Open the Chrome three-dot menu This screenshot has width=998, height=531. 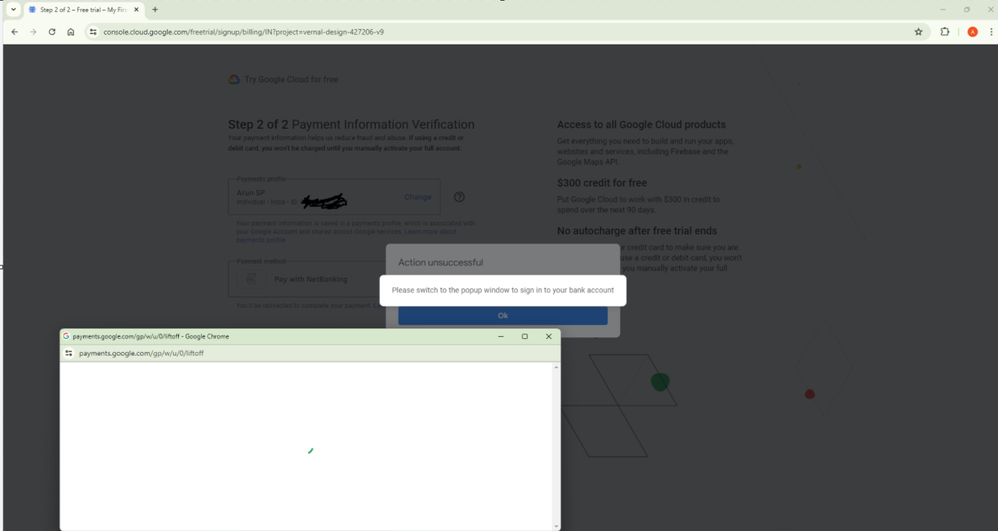click(991, 32)
